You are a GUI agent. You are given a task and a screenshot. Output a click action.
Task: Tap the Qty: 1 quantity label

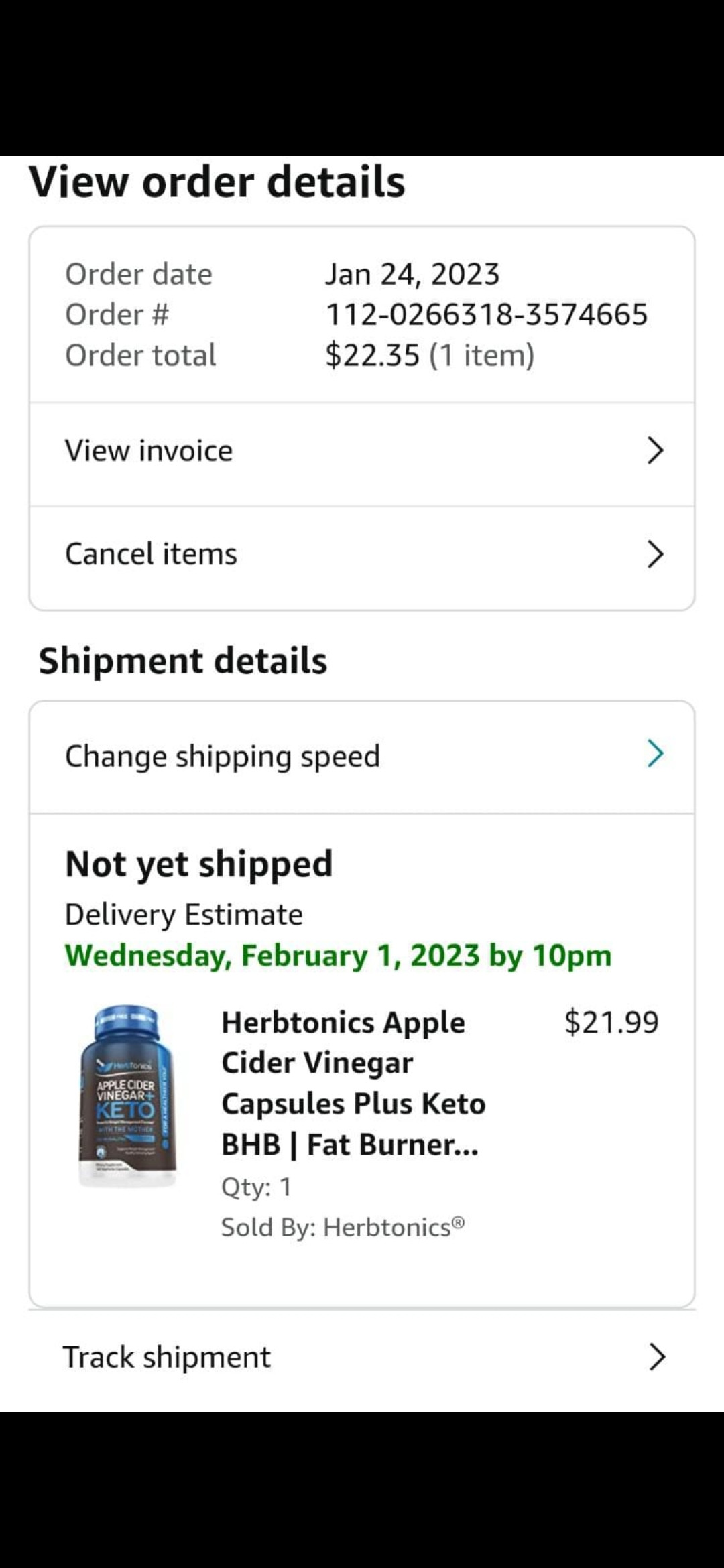click(256, 1187)
